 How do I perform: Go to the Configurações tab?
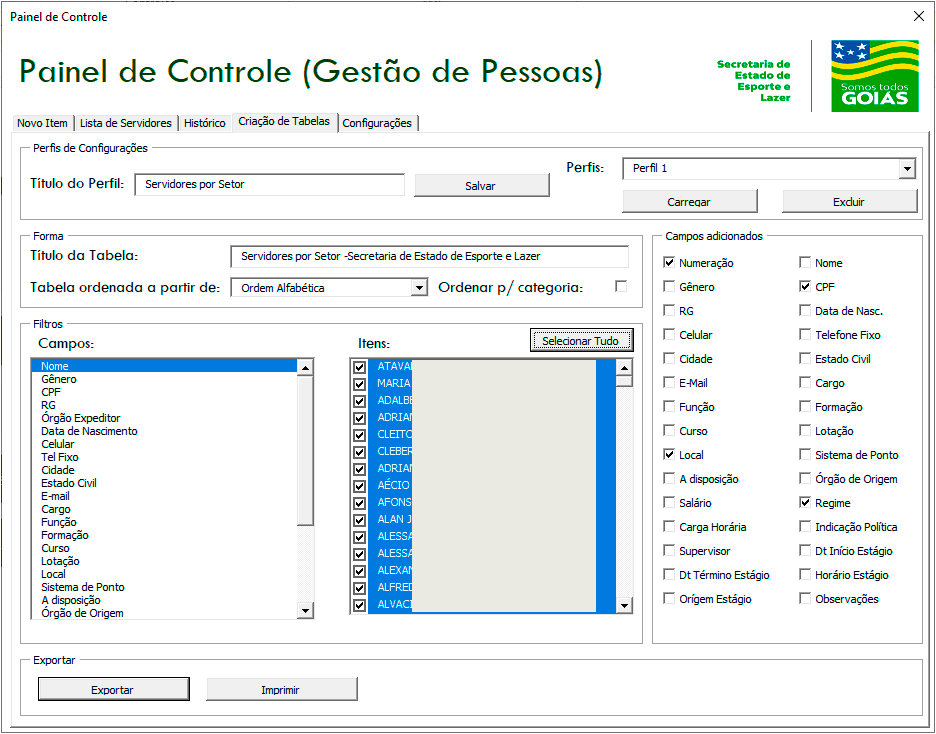[377, 123]
